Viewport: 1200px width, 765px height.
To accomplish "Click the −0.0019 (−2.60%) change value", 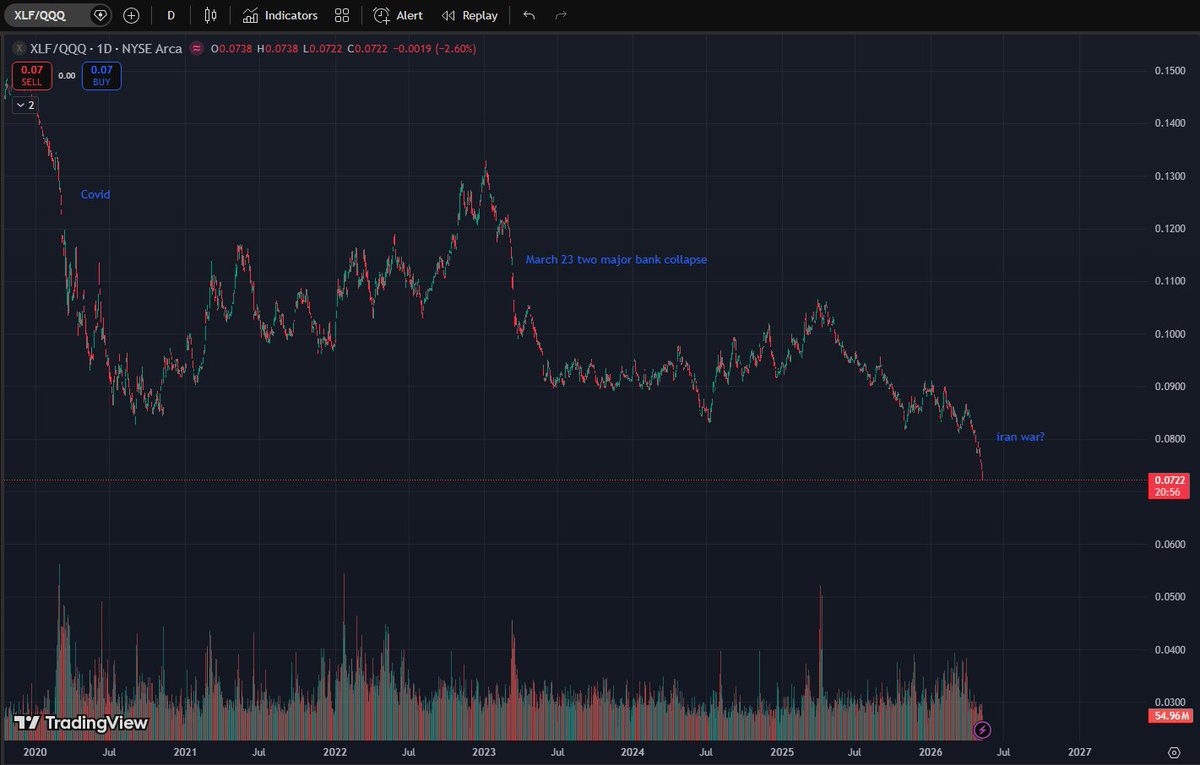I will tap(432, 48).
